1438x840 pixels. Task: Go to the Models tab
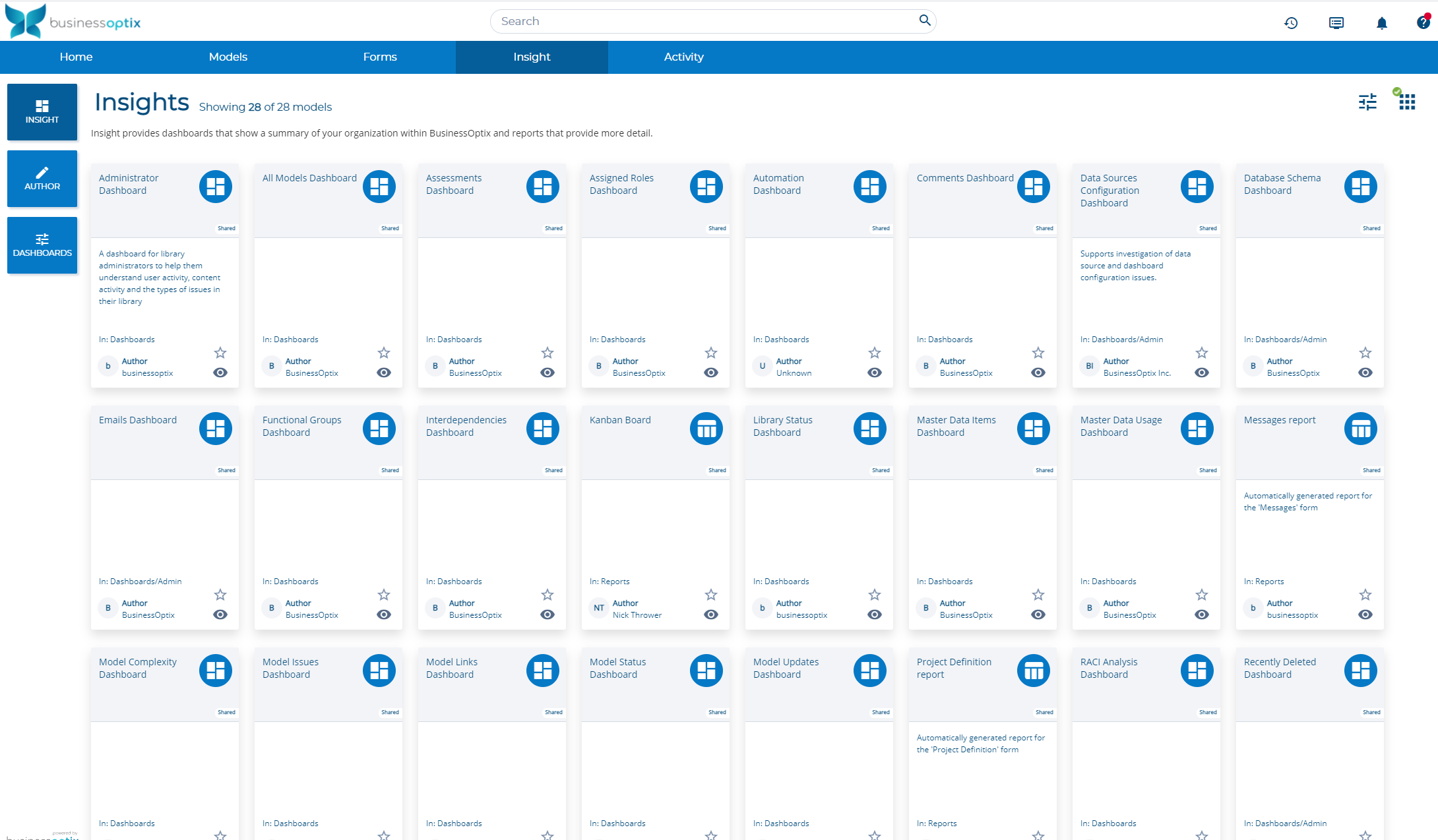tap(228, 57)
